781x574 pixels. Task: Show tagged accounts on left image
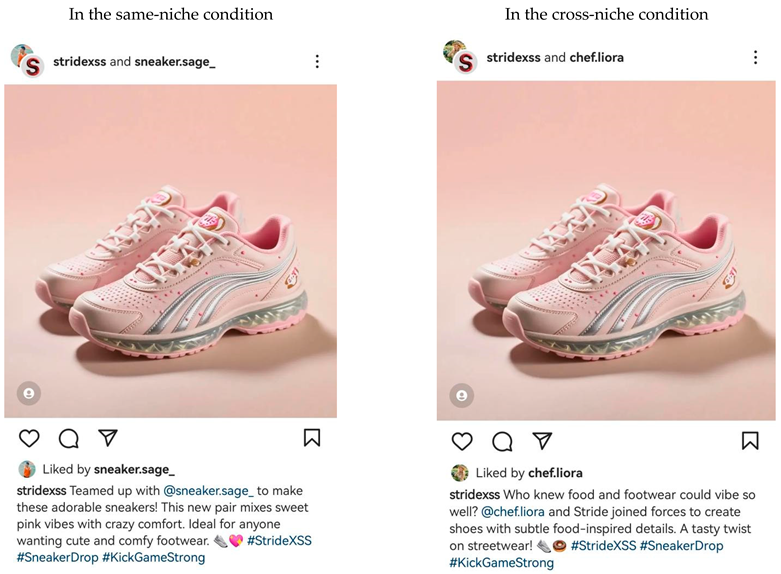coord(28,395)
